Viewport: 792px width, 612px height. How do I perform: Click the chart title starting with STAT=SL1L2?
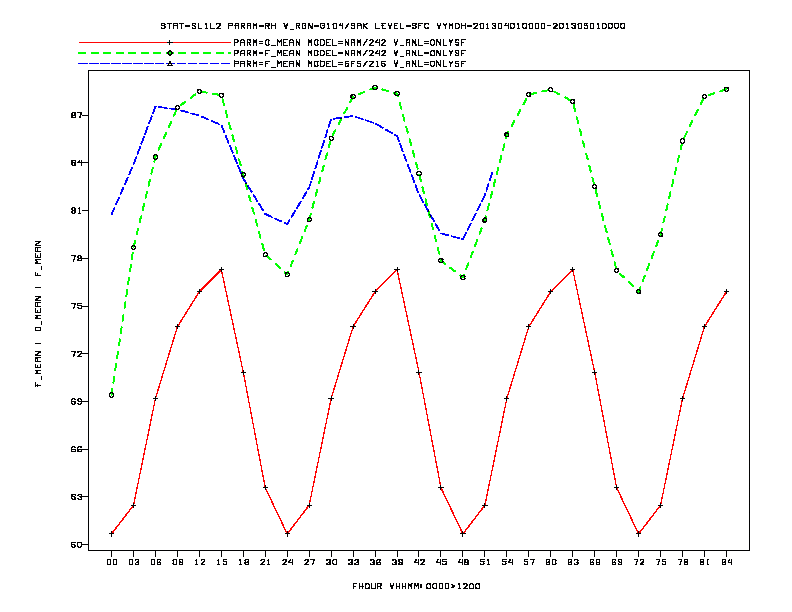pyautogui.click(x=392, y=26)
